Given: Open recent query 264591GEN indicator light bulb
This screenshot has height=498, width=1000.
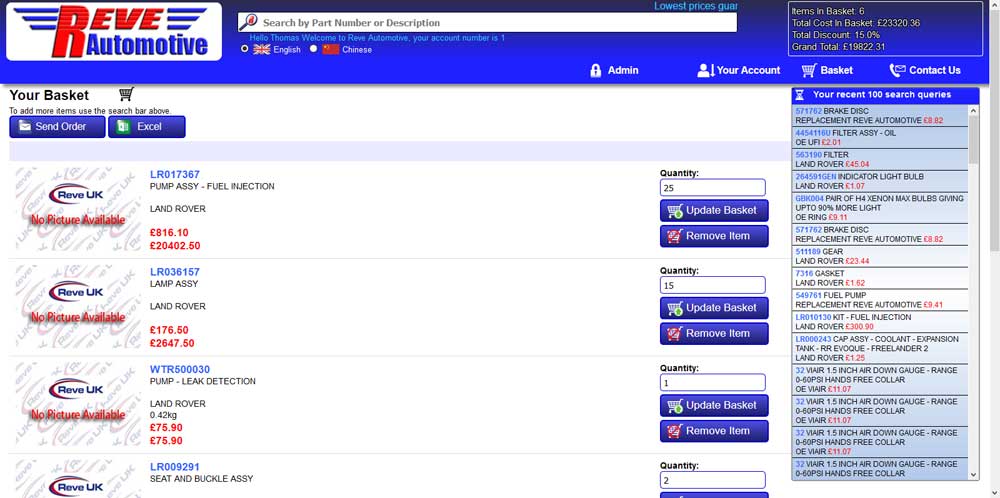Looking at the screenshot, I should click(881, 181).
